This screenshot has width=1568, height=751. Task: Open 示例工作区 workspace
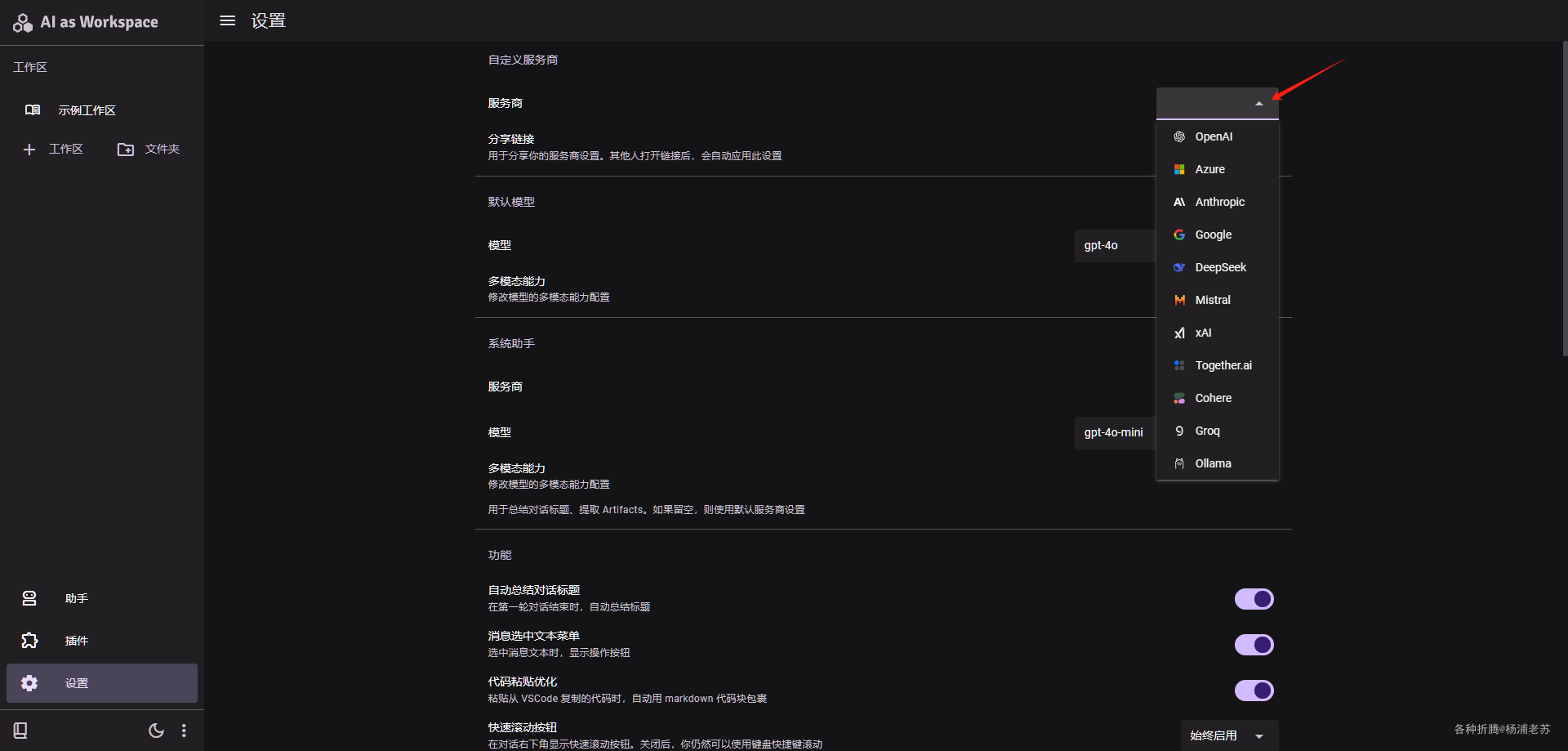[102, 110]
